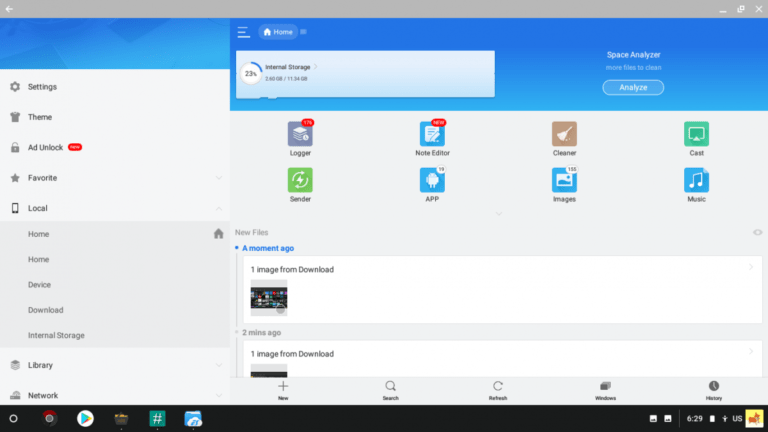Image resolution: width=768 pixels, height=432 pixels.
Task: Expand the Favorite section in sidebar
Action: 219,178
